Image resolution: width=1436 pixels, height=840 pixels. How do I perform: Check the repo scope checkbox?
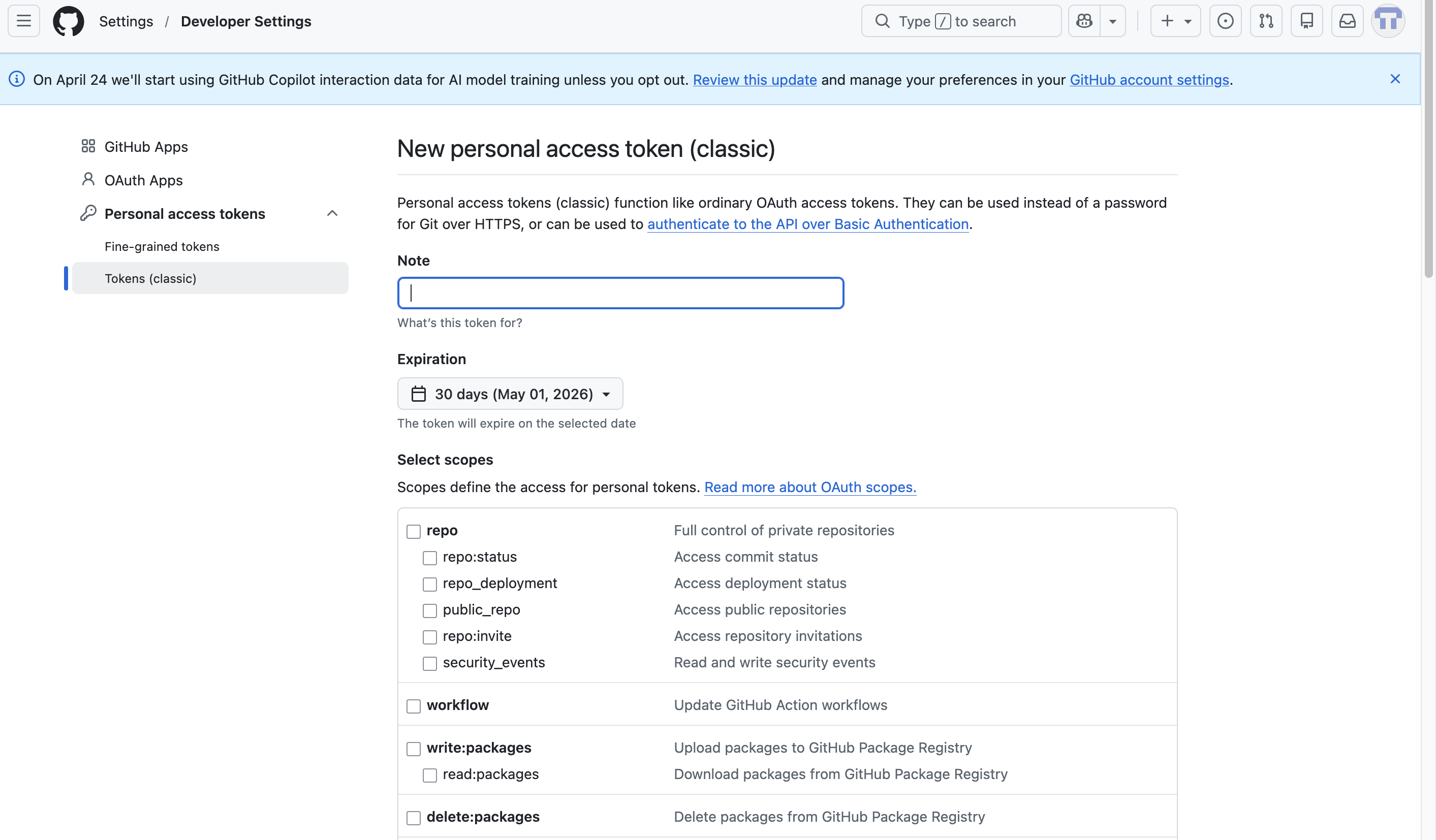coord(413,531)
